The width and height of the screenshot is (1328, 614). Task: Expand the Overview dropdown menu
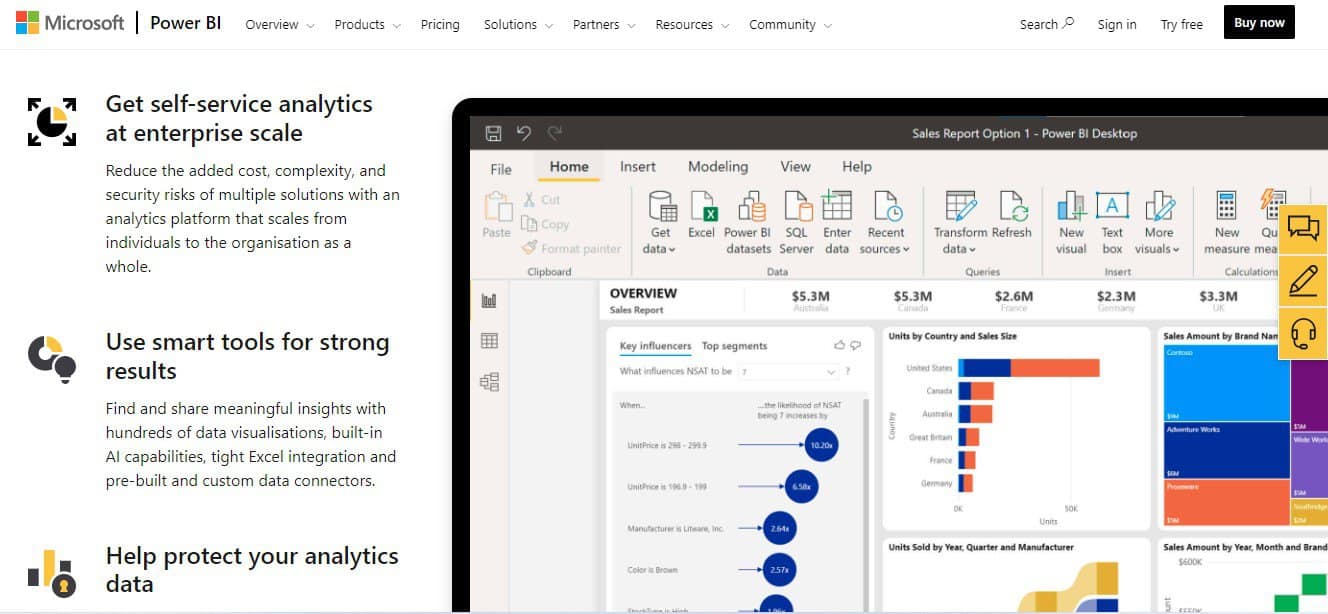click(279, 25)
